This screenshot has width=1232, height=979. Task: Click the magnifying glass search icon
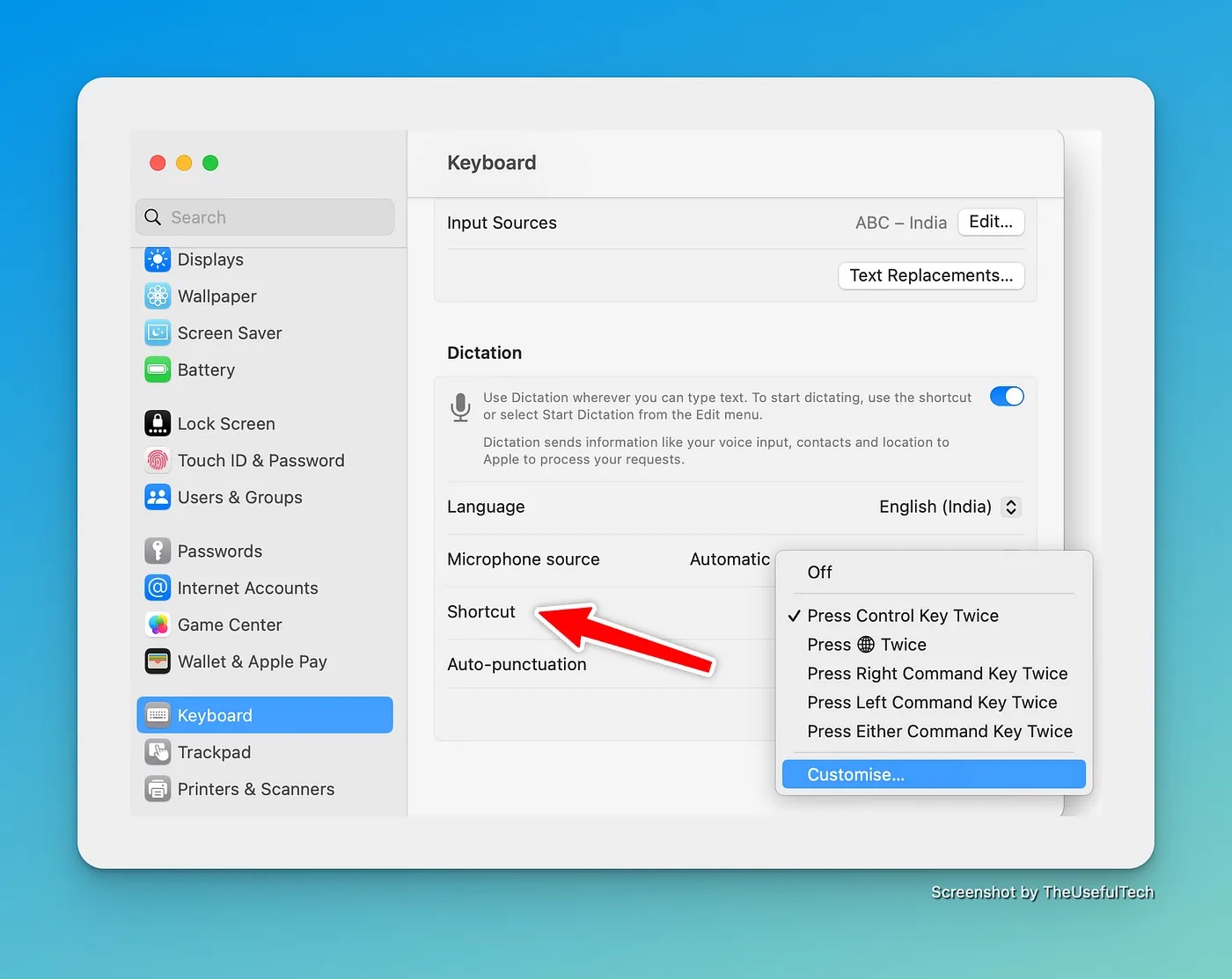152,217
